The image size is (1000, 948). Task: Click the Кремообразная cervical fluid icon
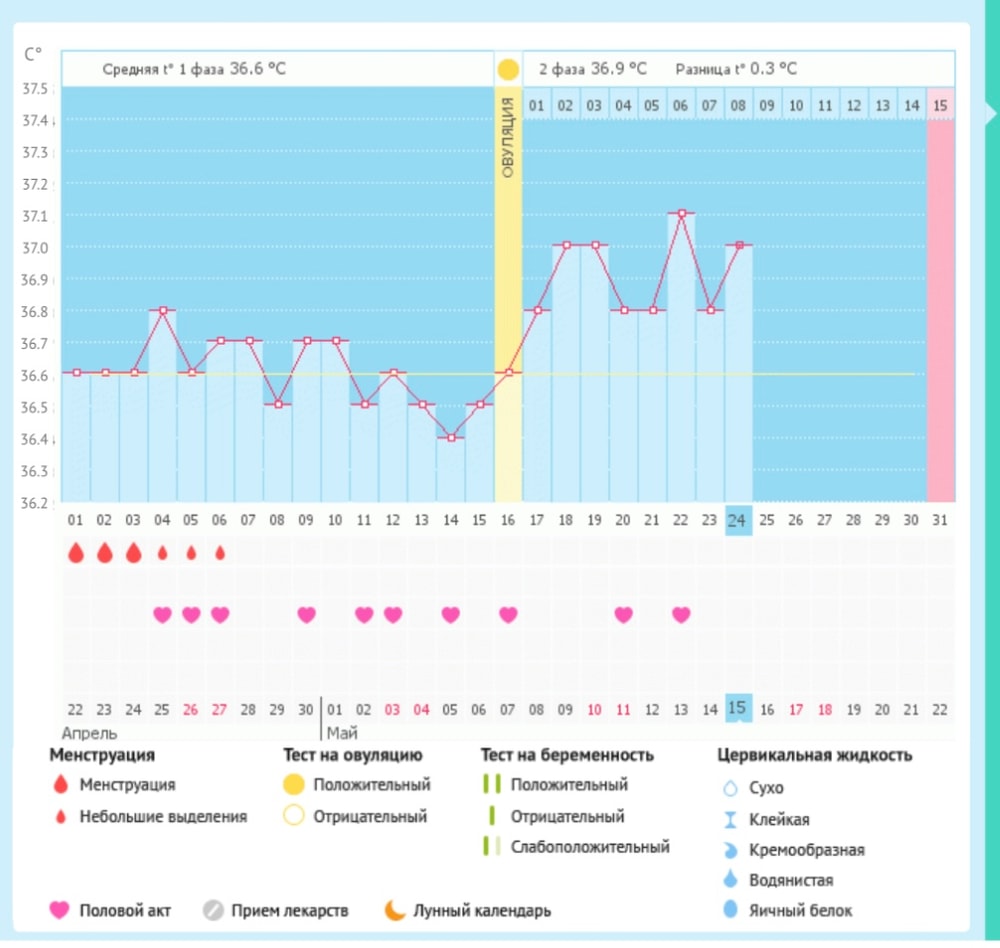click(x=730, y=850)
